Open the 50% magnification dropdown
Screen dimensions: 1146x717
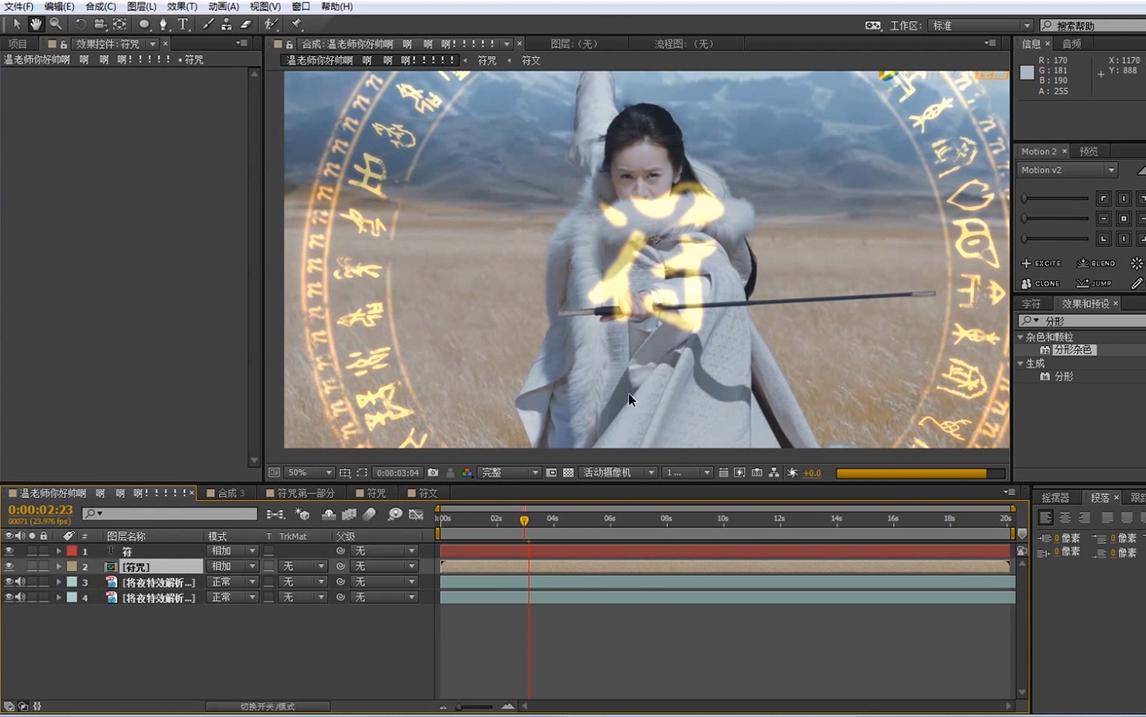point(309,473)
